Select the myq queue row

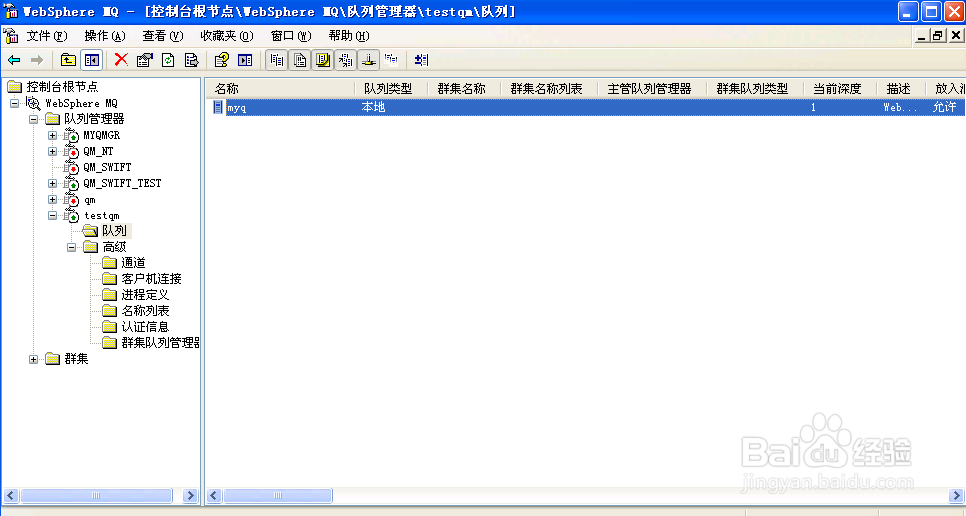pos(588,107)
